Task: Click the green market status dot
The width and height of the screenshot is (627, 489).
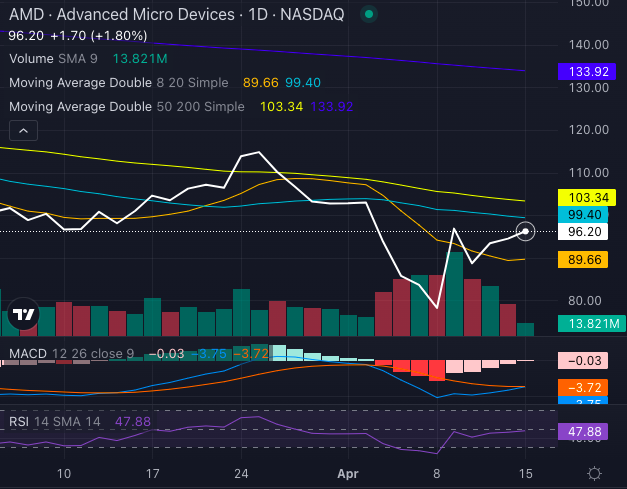Action: [369, 14]
